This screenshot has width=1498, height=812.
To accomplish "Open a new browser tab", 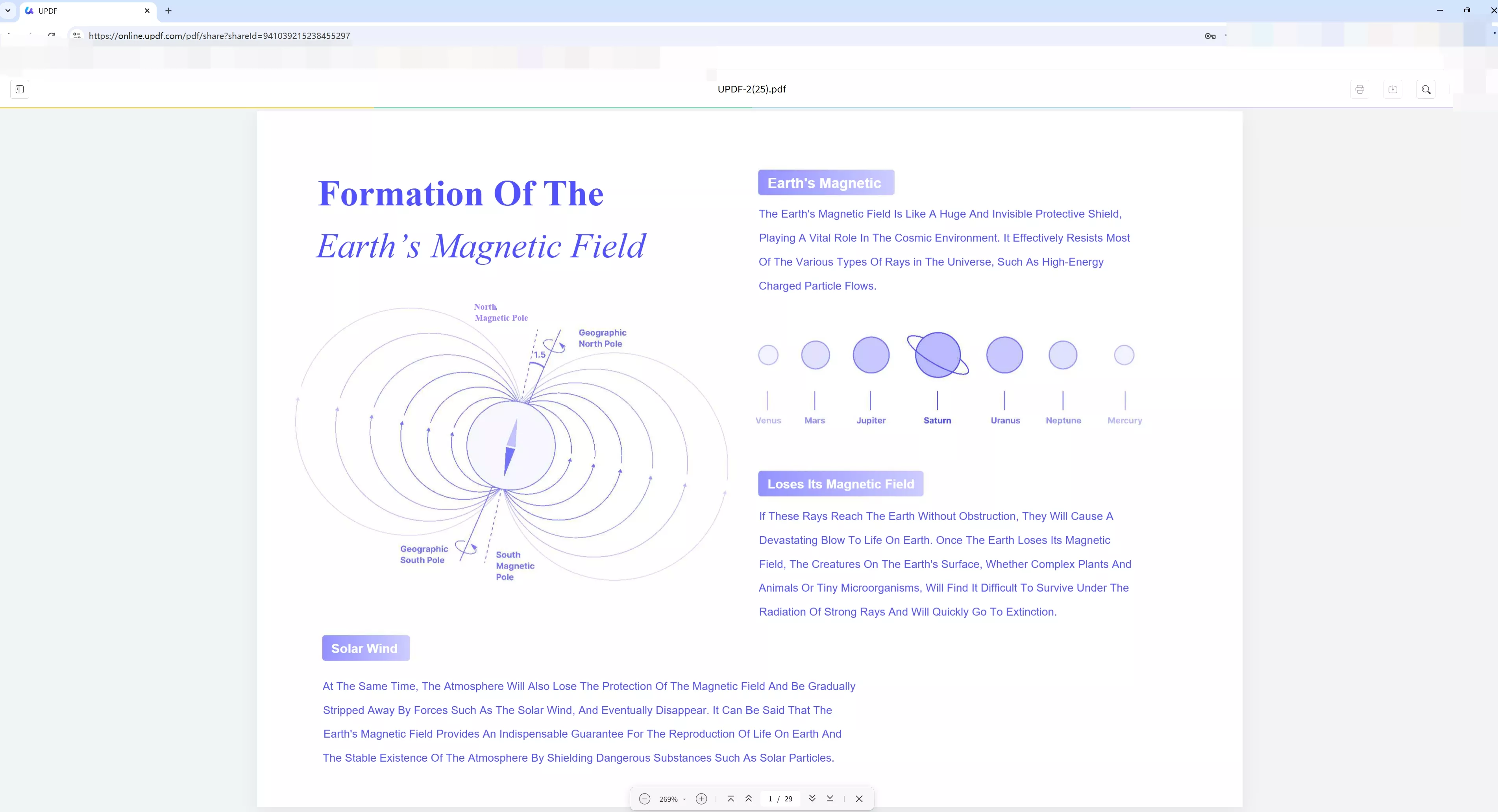I will point(168,11).
